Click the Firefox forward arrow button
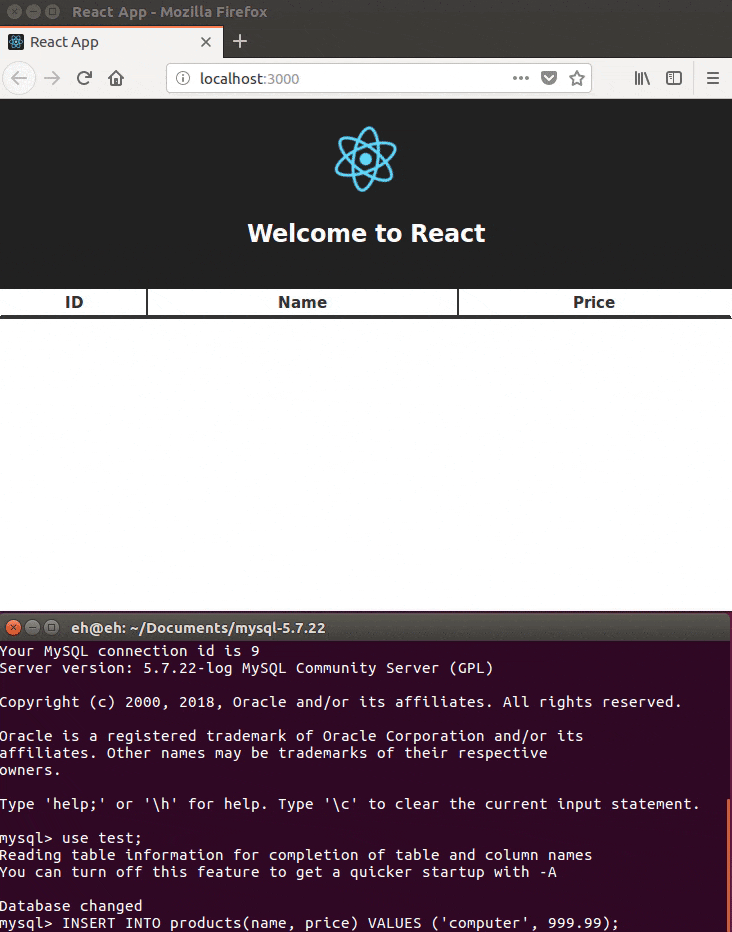The width and height of the screenshot is (732, 932). click(52, 78)
